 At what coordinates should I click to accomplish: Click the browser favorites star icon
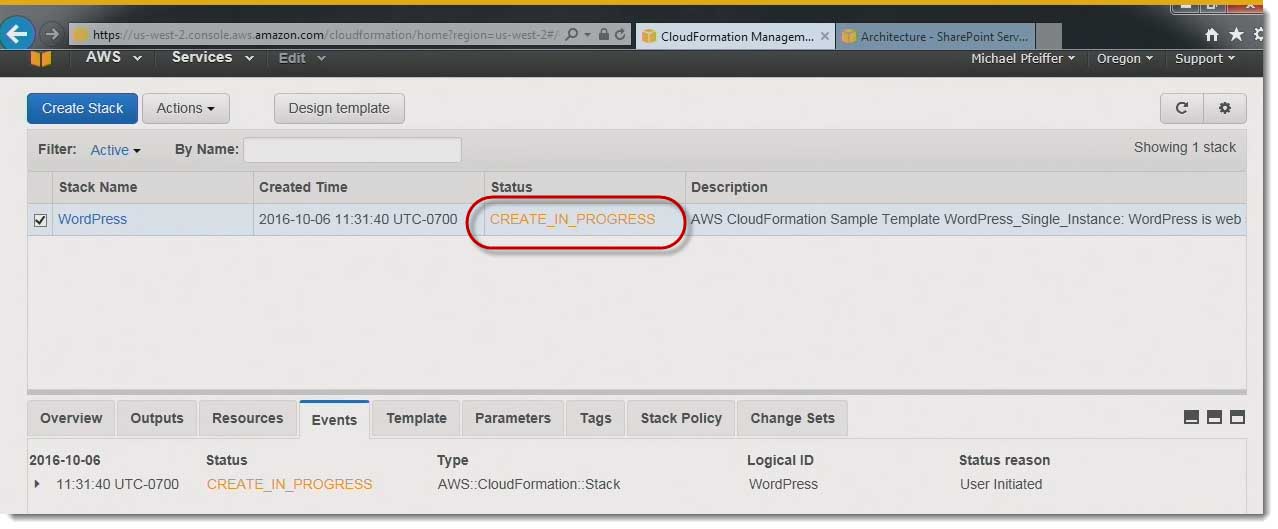pos(1237,35)
